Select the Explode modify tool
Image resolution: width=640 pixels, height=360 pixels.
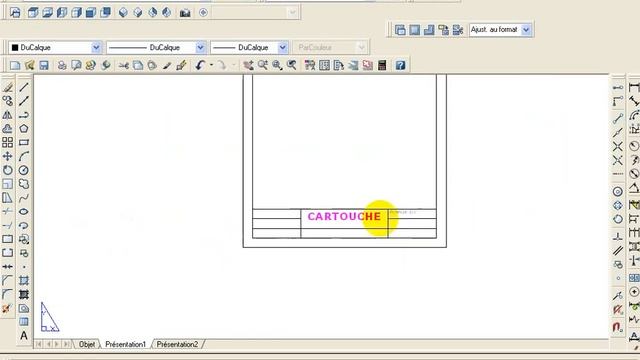[x=7, y=309]
